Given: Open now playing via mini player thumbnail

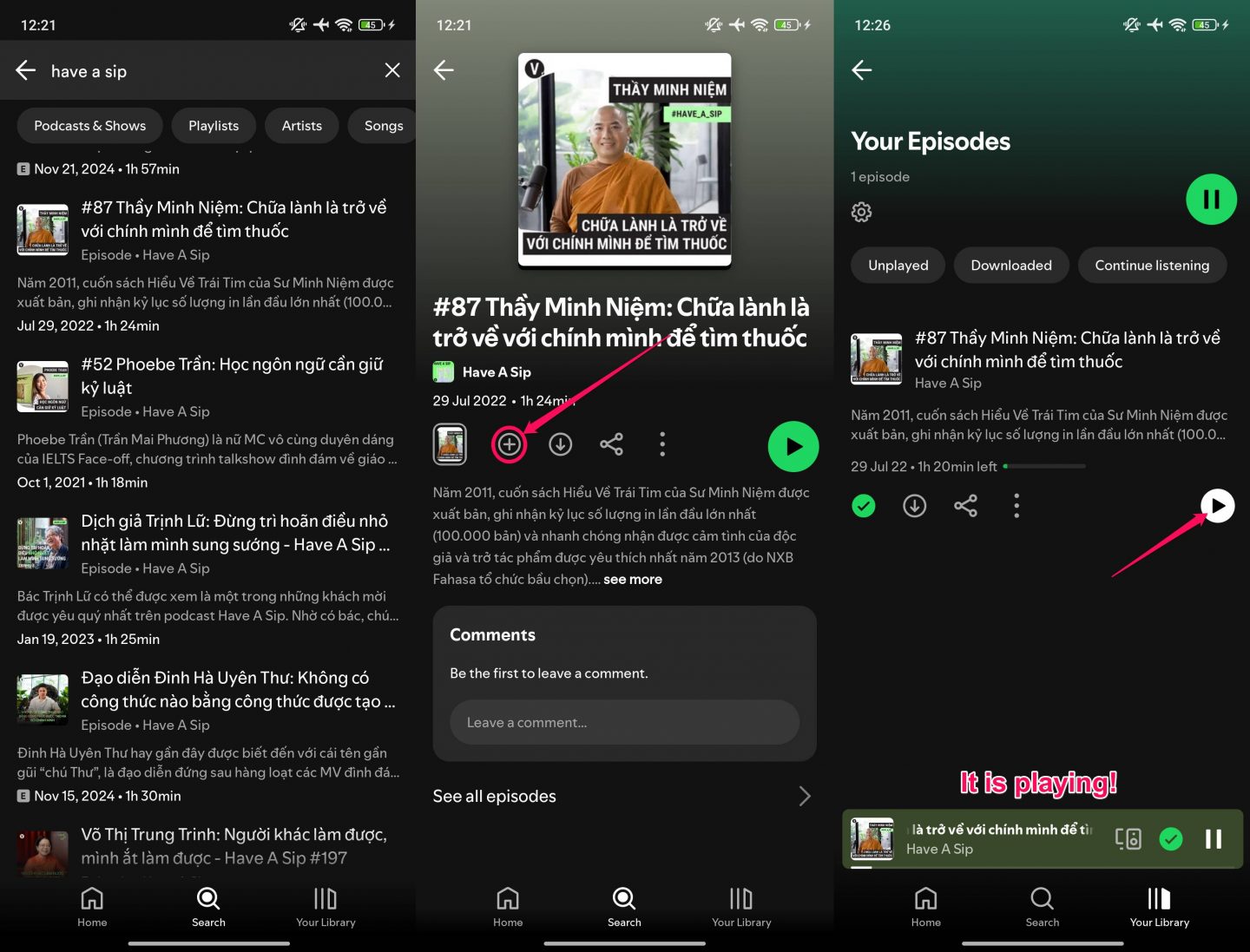Looking at the screenshot, I should click(x=872, y=838).
